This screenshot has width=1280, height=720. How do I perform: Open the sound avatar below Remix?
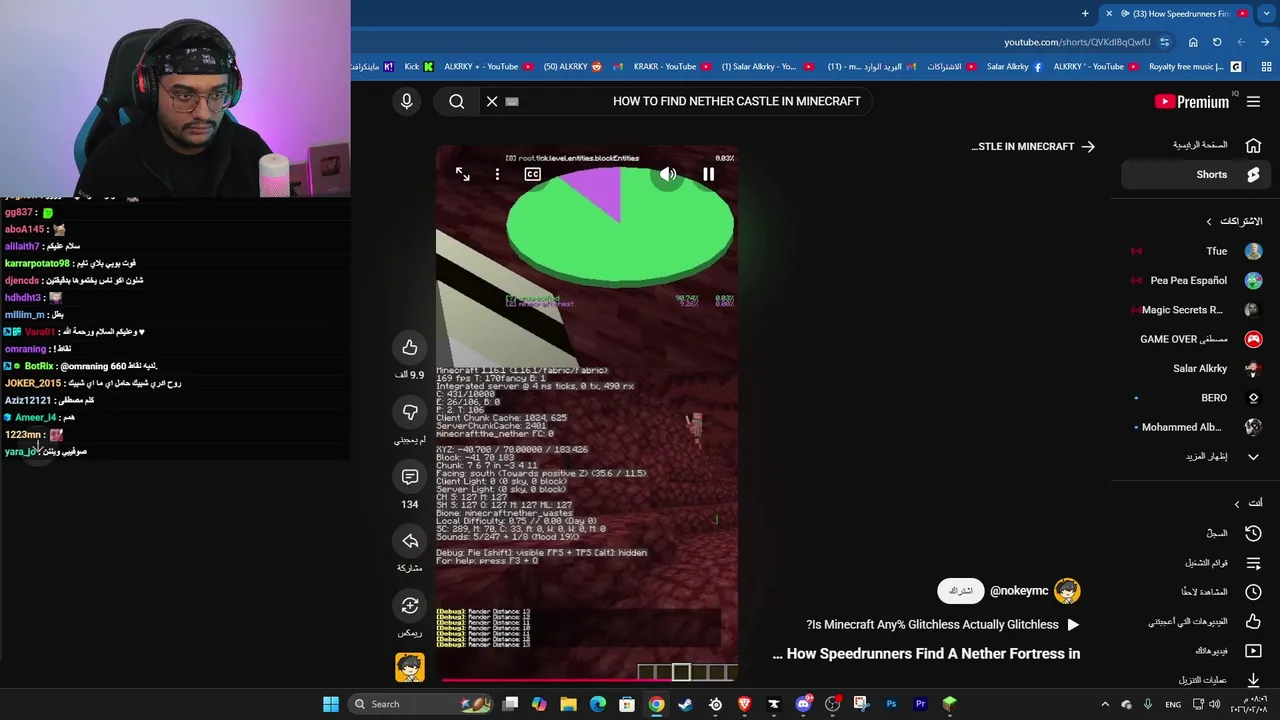(x=410, y=667)
